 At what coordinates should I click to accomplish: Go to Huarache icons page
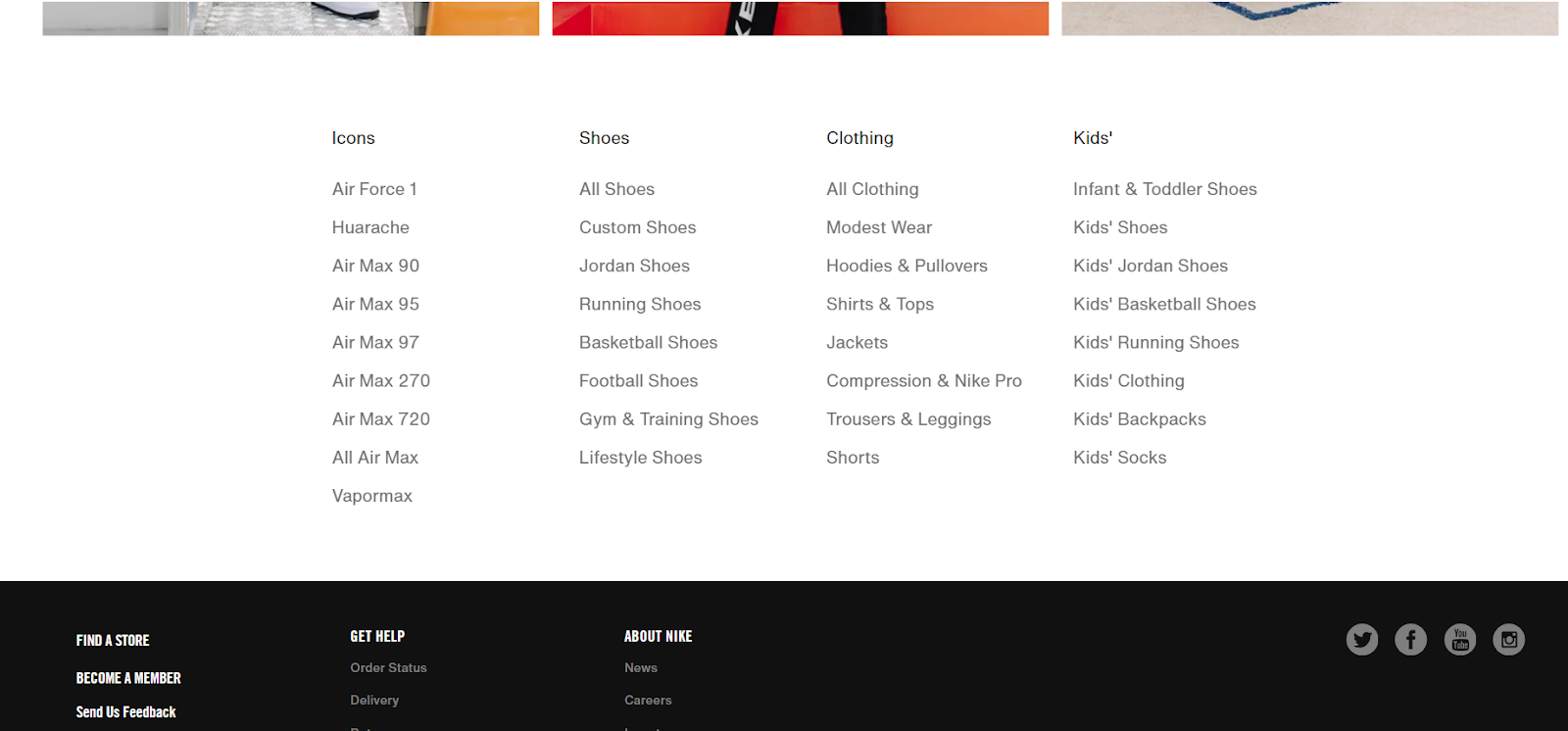[370, 227]
